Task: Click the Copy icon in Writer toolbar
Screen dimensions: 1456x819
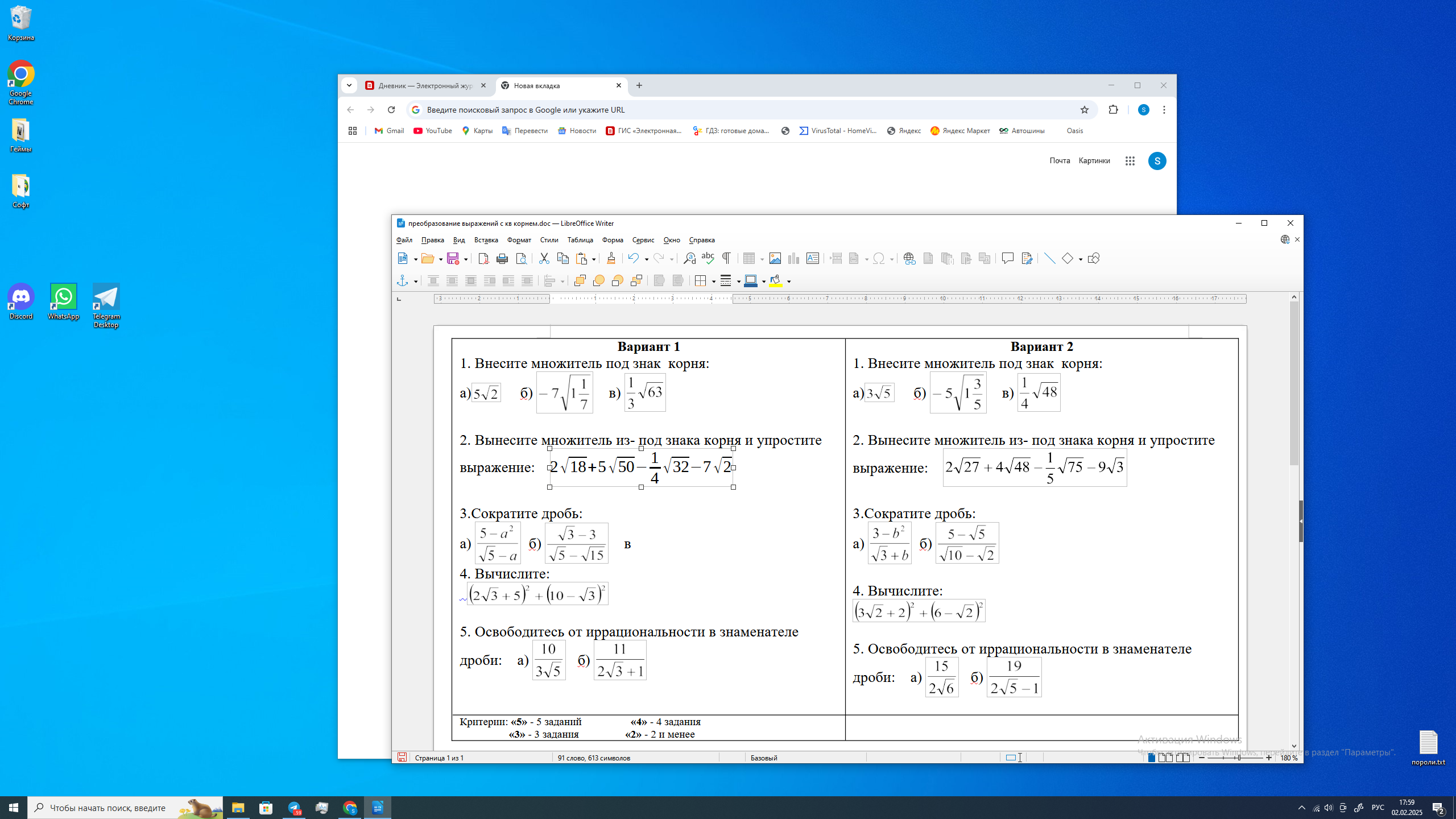Action: point(563,259)
